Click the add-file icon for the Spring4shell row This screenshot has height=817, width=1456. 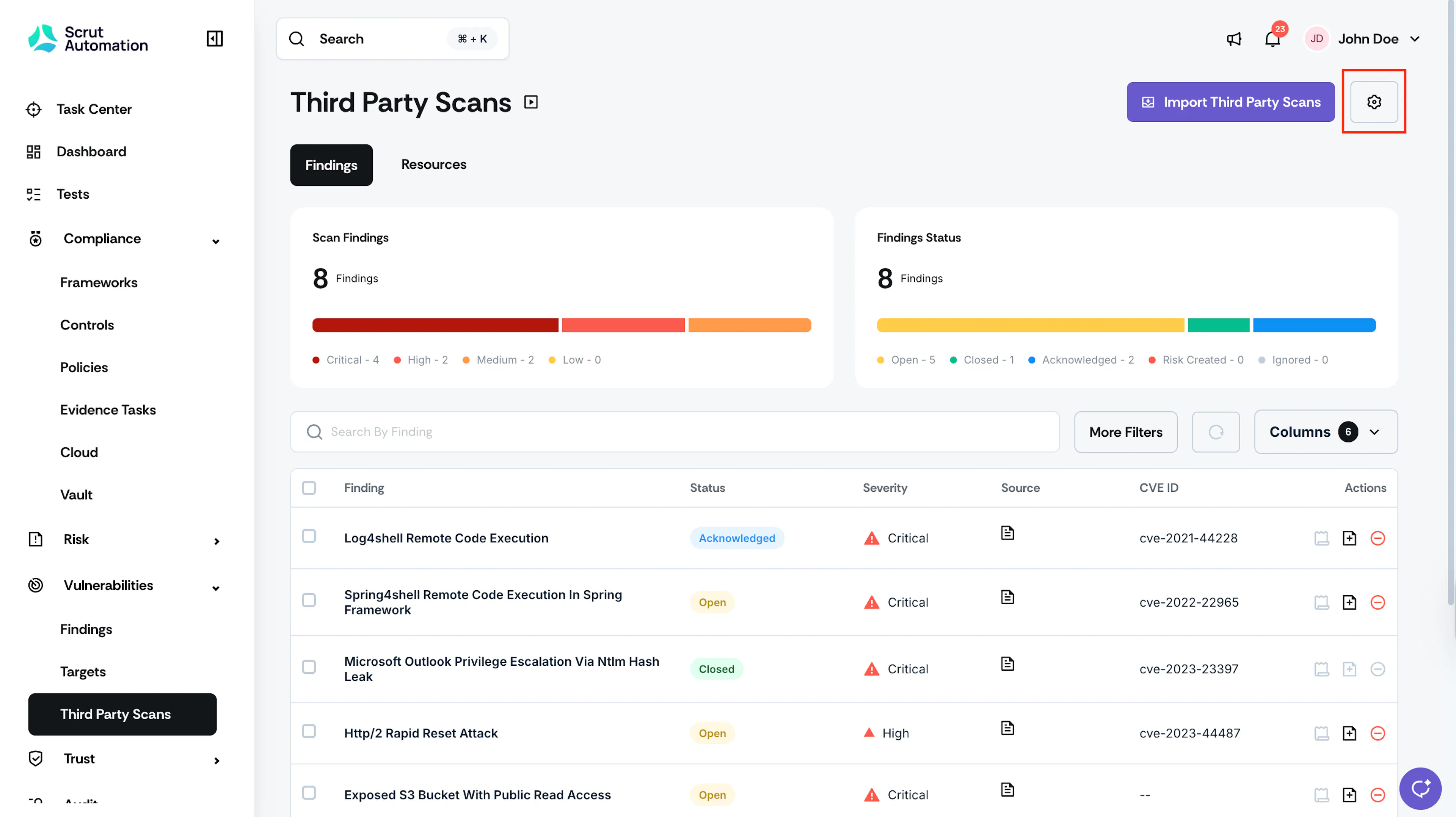point(1349,602)
